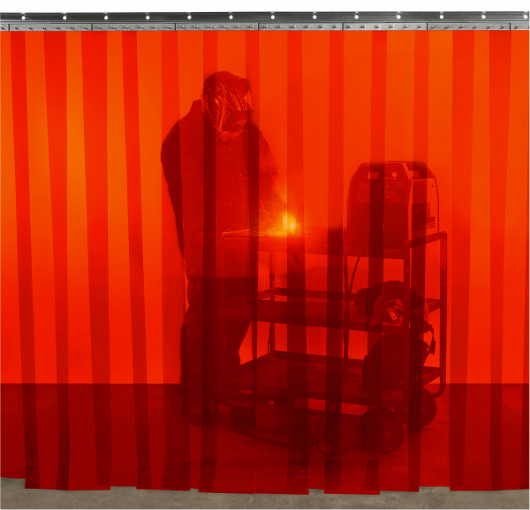Screen dimensions: 530x510
Task: Click the cart's rear wheel
Action: [x=427, y=407]
